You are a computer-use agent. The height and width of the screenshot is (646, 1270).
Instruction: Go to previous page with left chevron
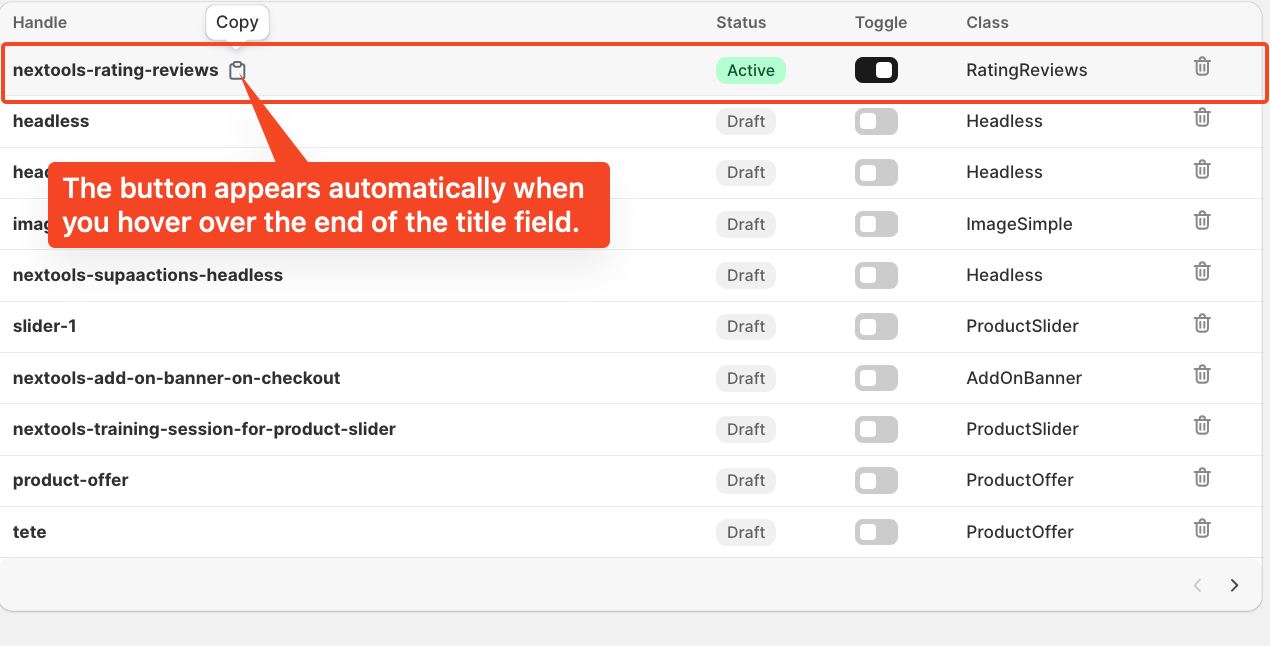click(1197, 585)
